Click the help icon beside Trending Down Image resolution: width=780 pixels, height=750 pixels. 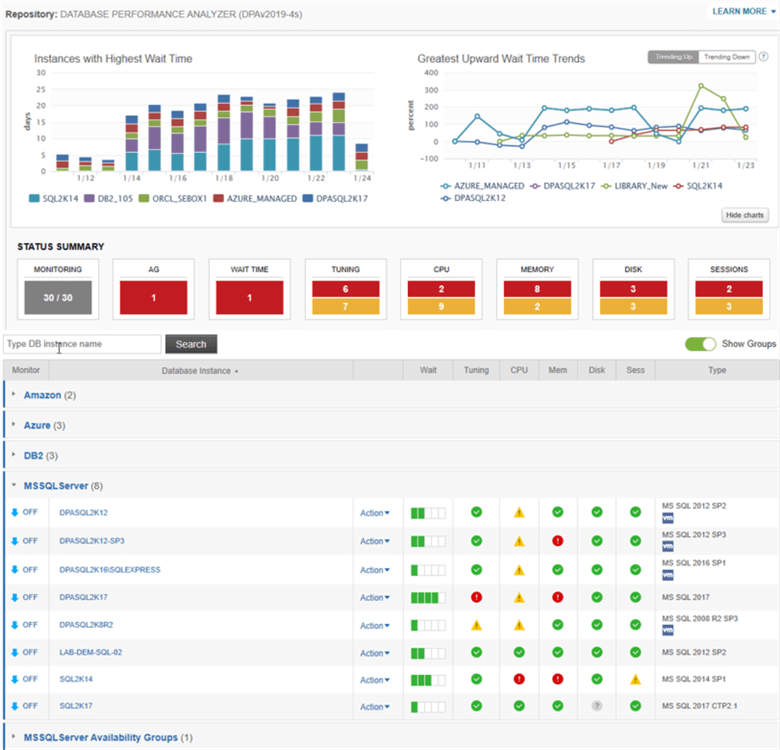point(764,57)
